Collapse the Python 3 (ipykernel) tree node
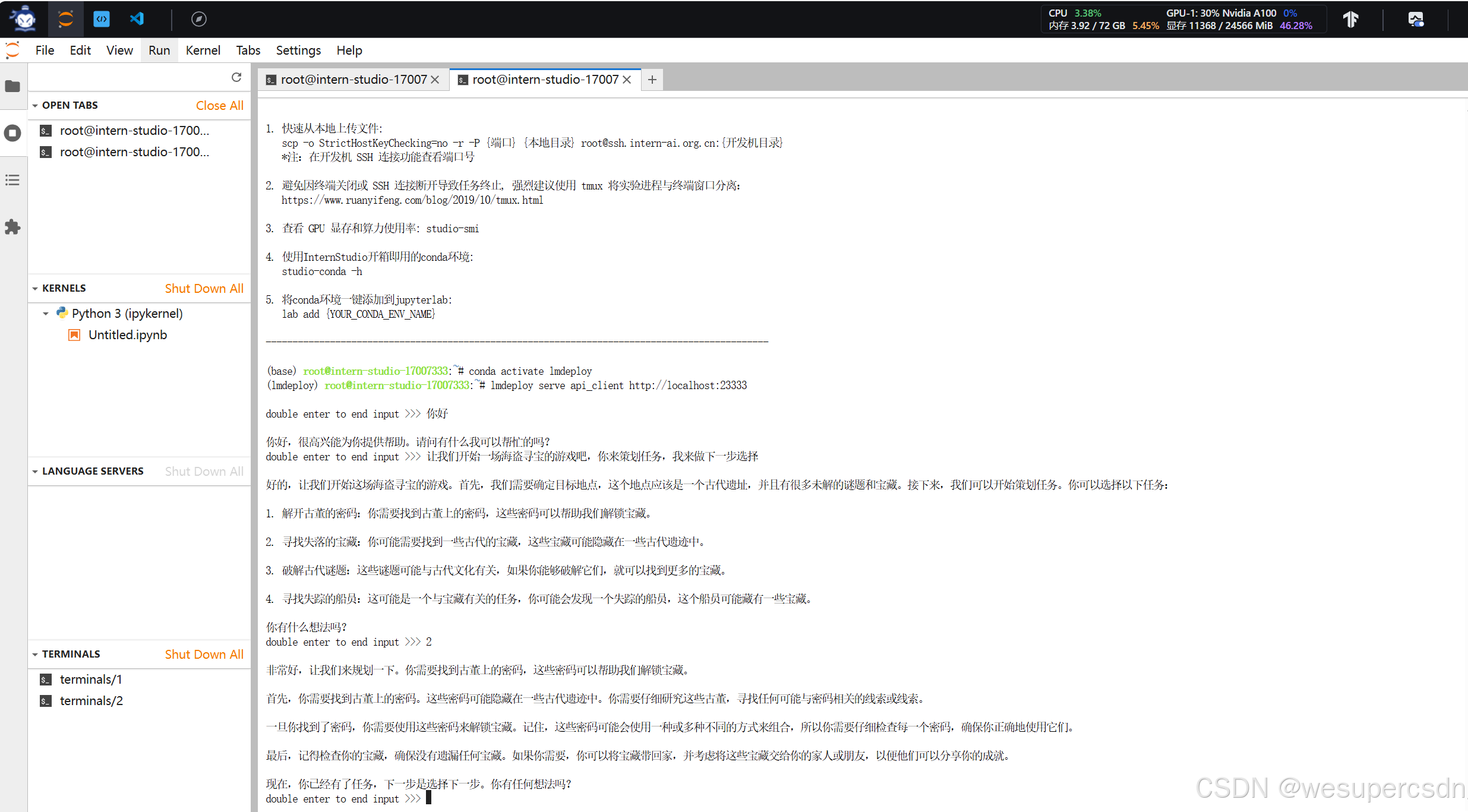Image resolution: width=1468 pixels, height=812 pixels. pos(46,314)
